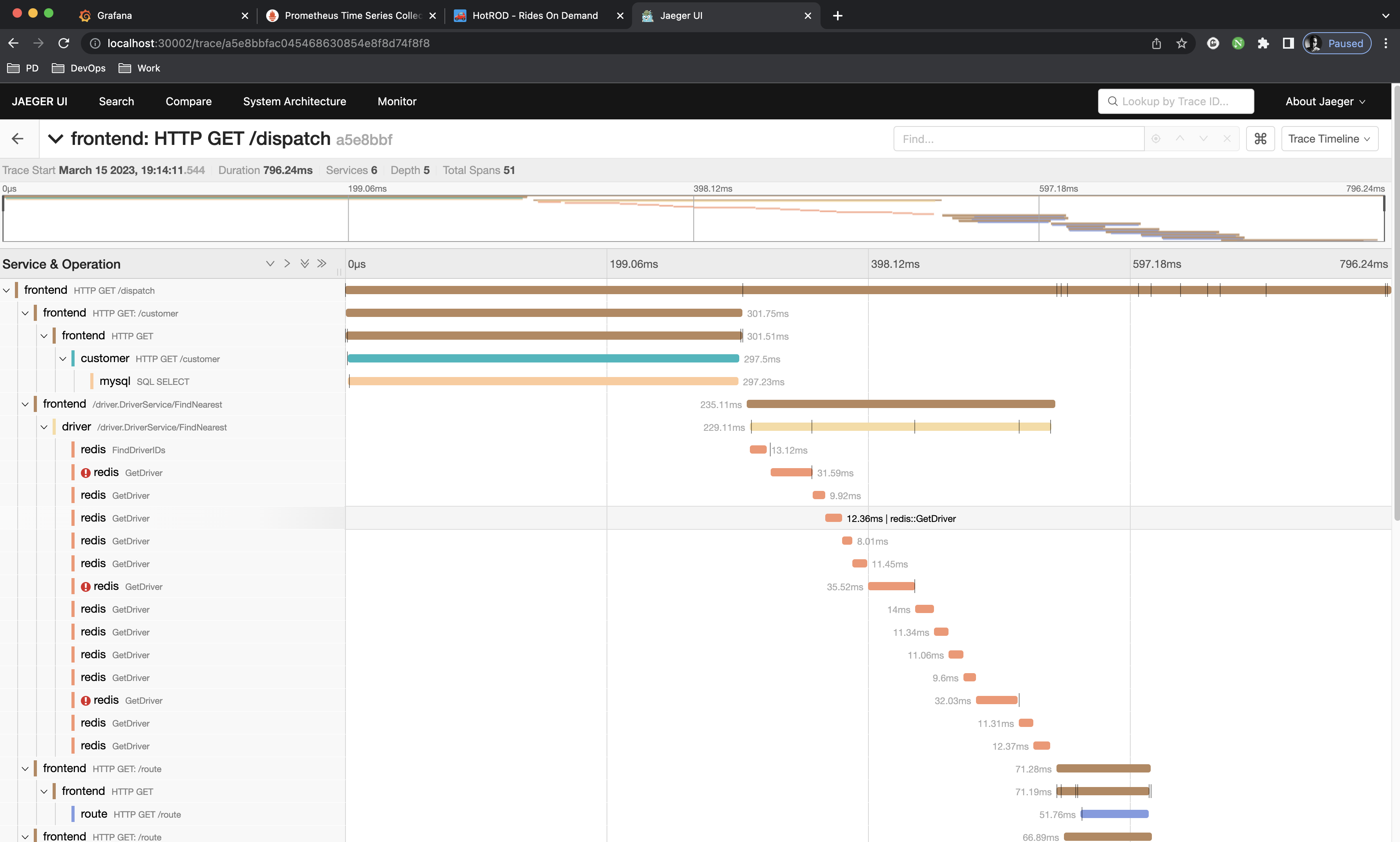
Task: Go to the Compare page link
Action: click(188, 102)
